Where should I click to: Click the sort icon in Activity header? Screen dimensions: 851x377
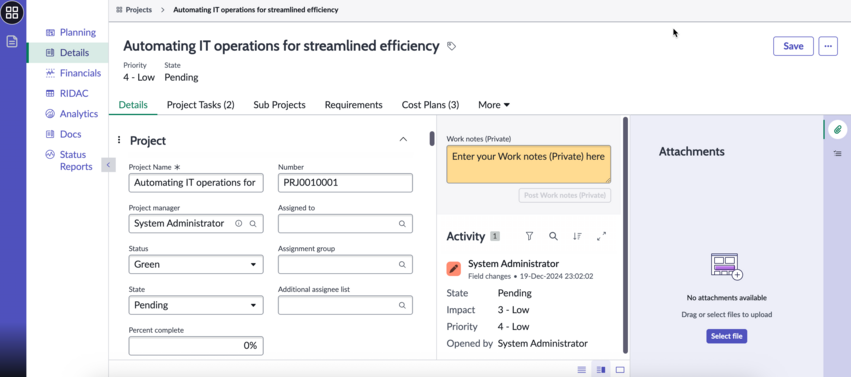[577, 236]
